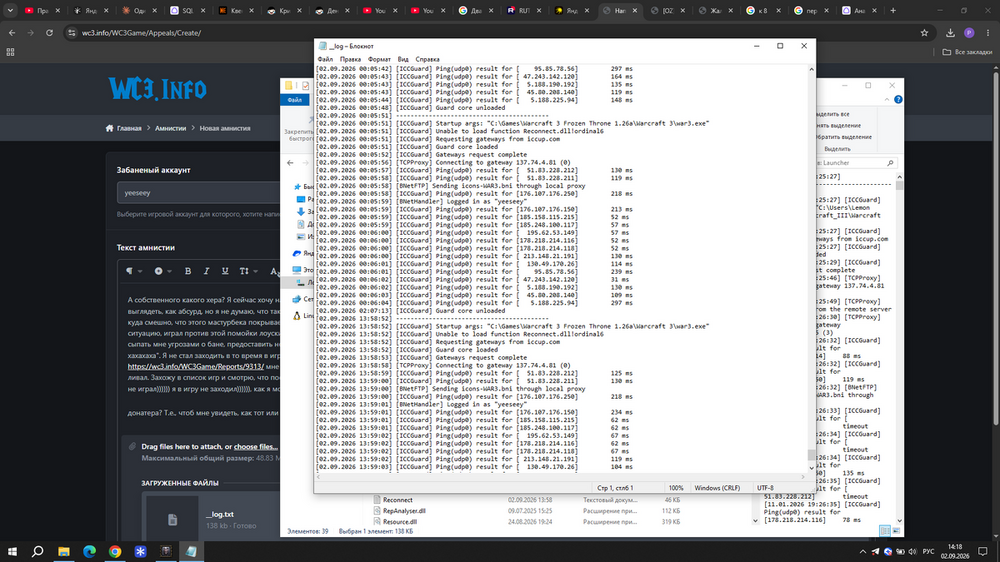Open File Explorer from taskbar
This screenshot has height=562, width=1000.
(x=64, y=551)
